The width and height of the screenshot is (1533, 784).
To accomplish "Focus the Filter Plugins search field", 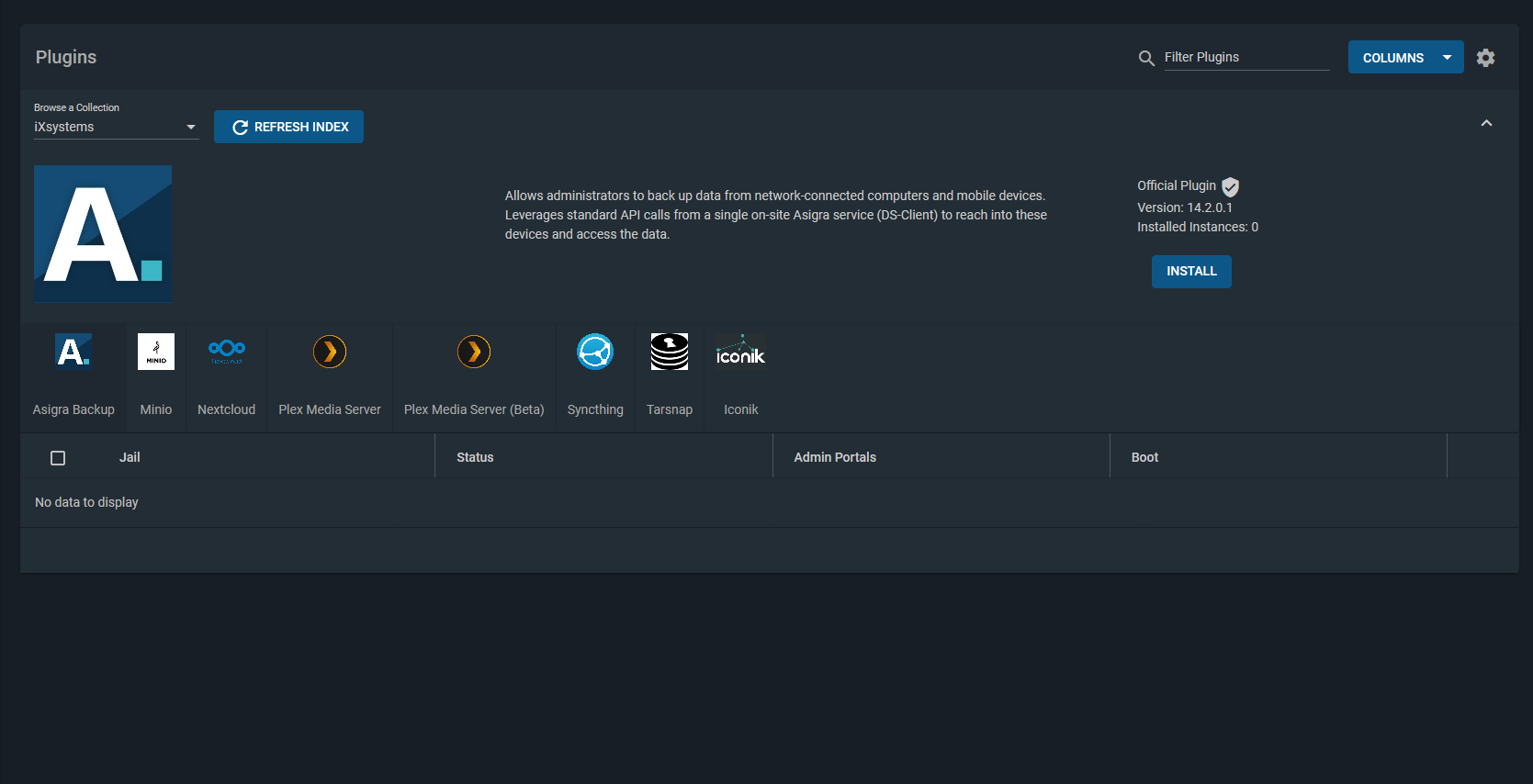I will tap(1246, 58).
